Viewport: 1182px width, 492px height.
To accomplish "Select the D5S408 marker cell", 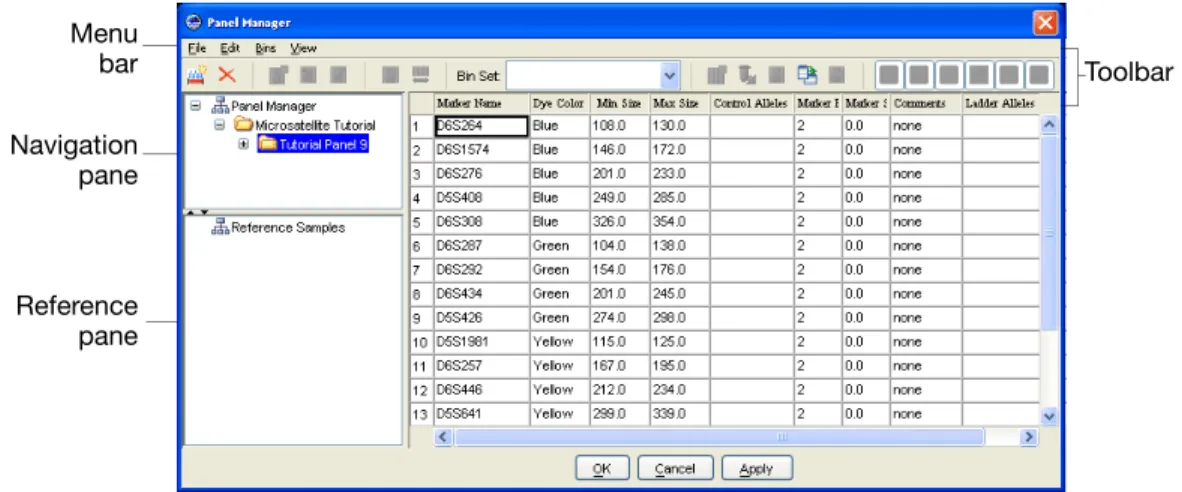I will pos(482,197).
